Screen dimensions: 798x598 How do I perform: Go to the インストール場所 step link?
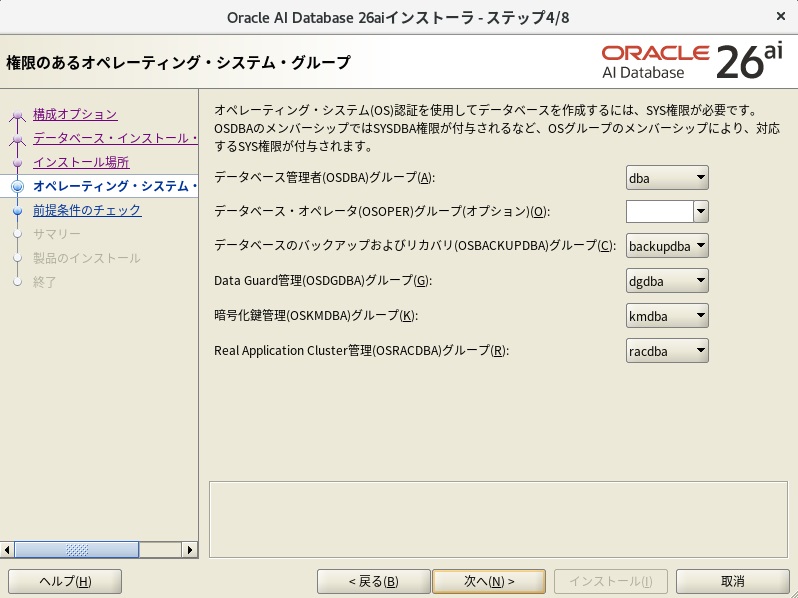tap(81, 162)
